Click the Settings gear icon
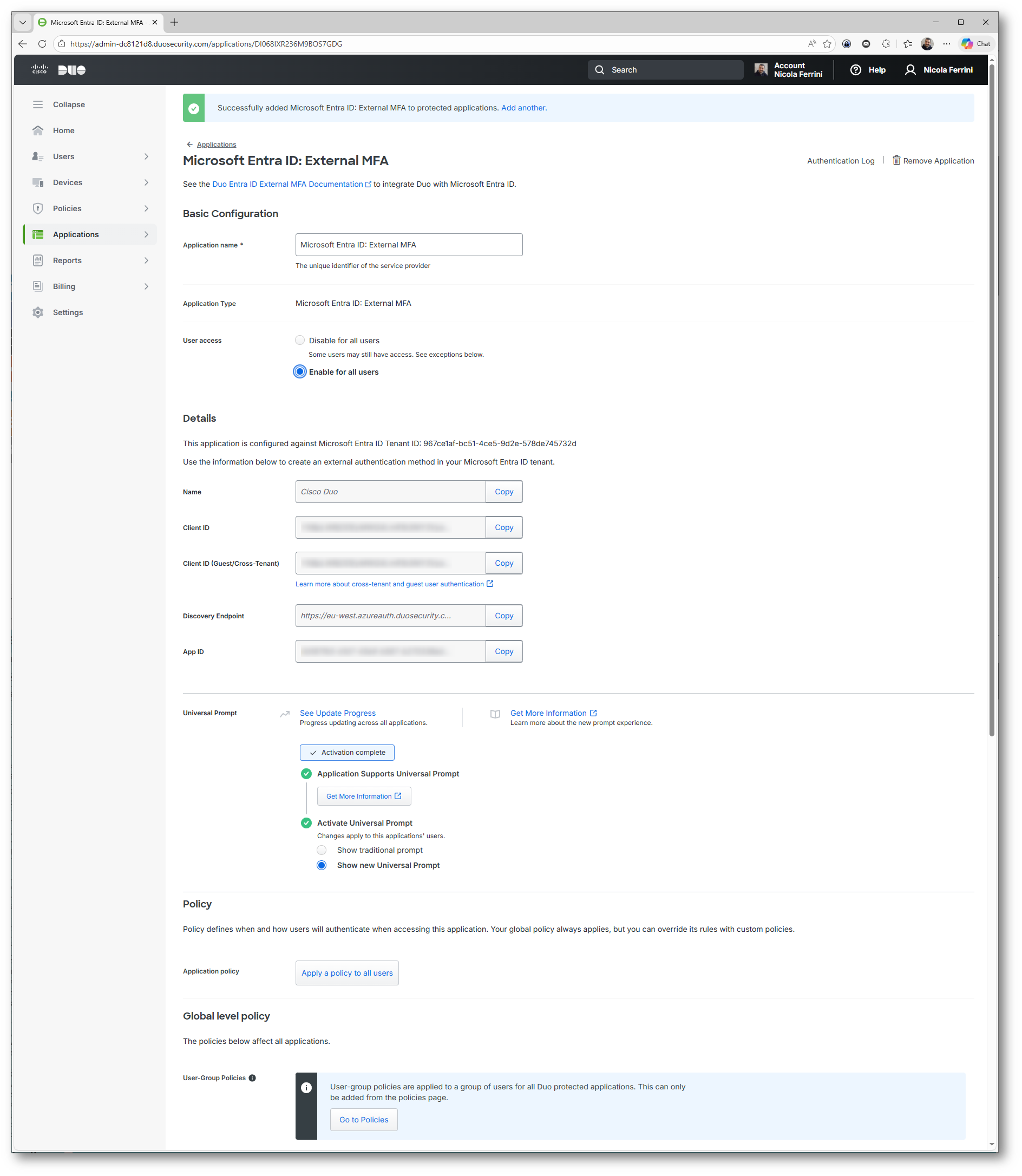Image resolution: width=1022 pixels, height=1176 pixels. point(38,312)
